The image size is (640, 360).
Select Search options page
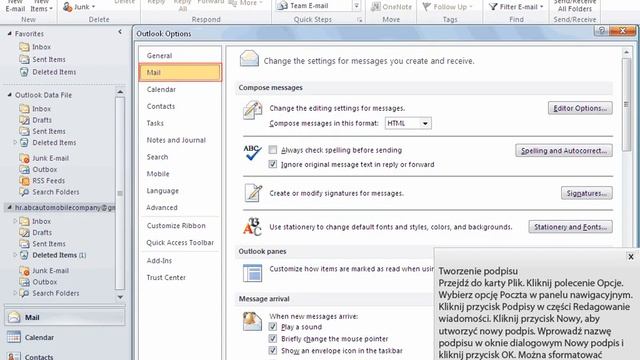click(180, 157)
